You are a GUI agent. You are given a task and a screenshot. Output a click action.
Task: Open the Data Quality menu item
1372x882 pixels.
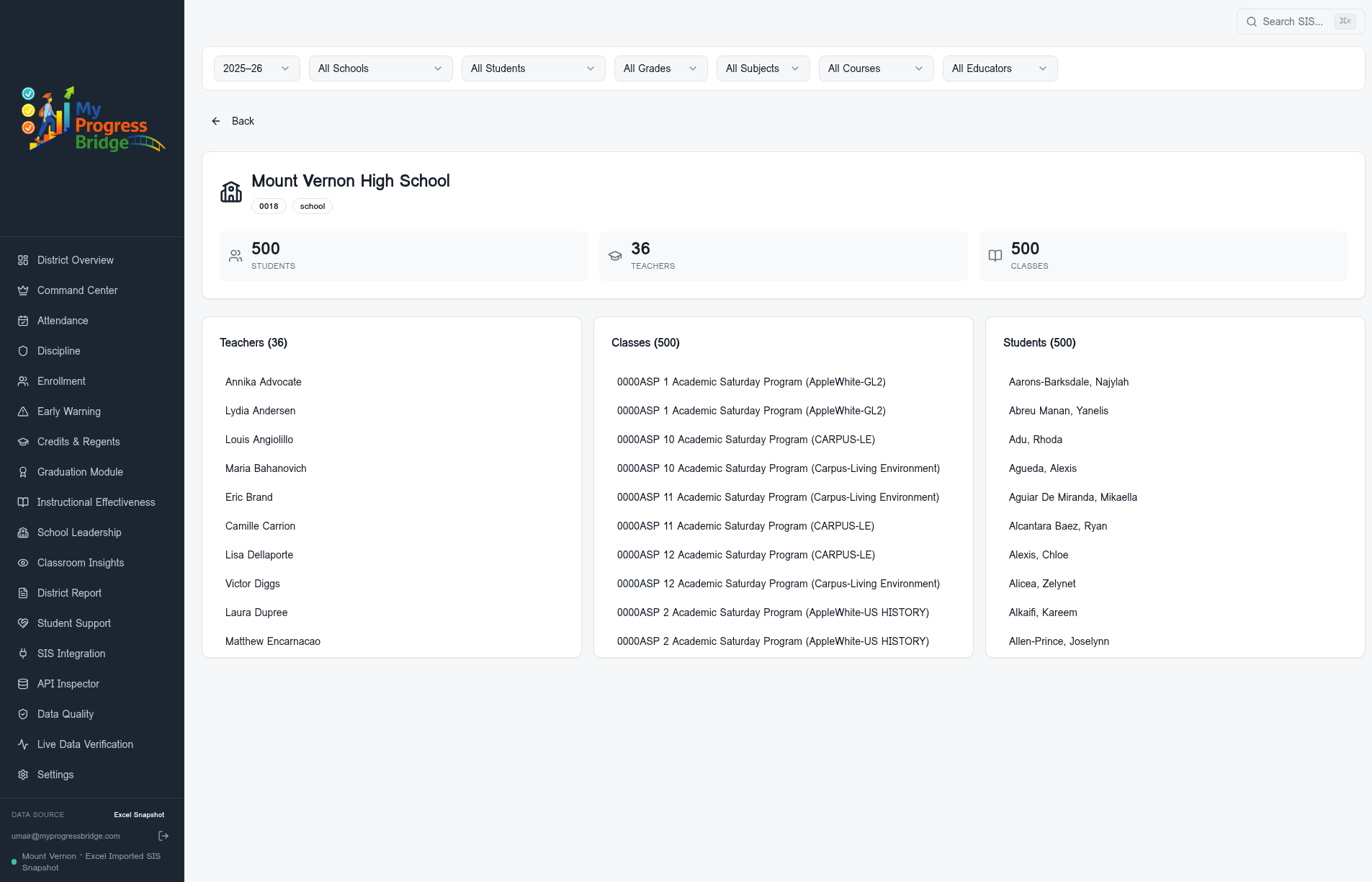point(92,714)
